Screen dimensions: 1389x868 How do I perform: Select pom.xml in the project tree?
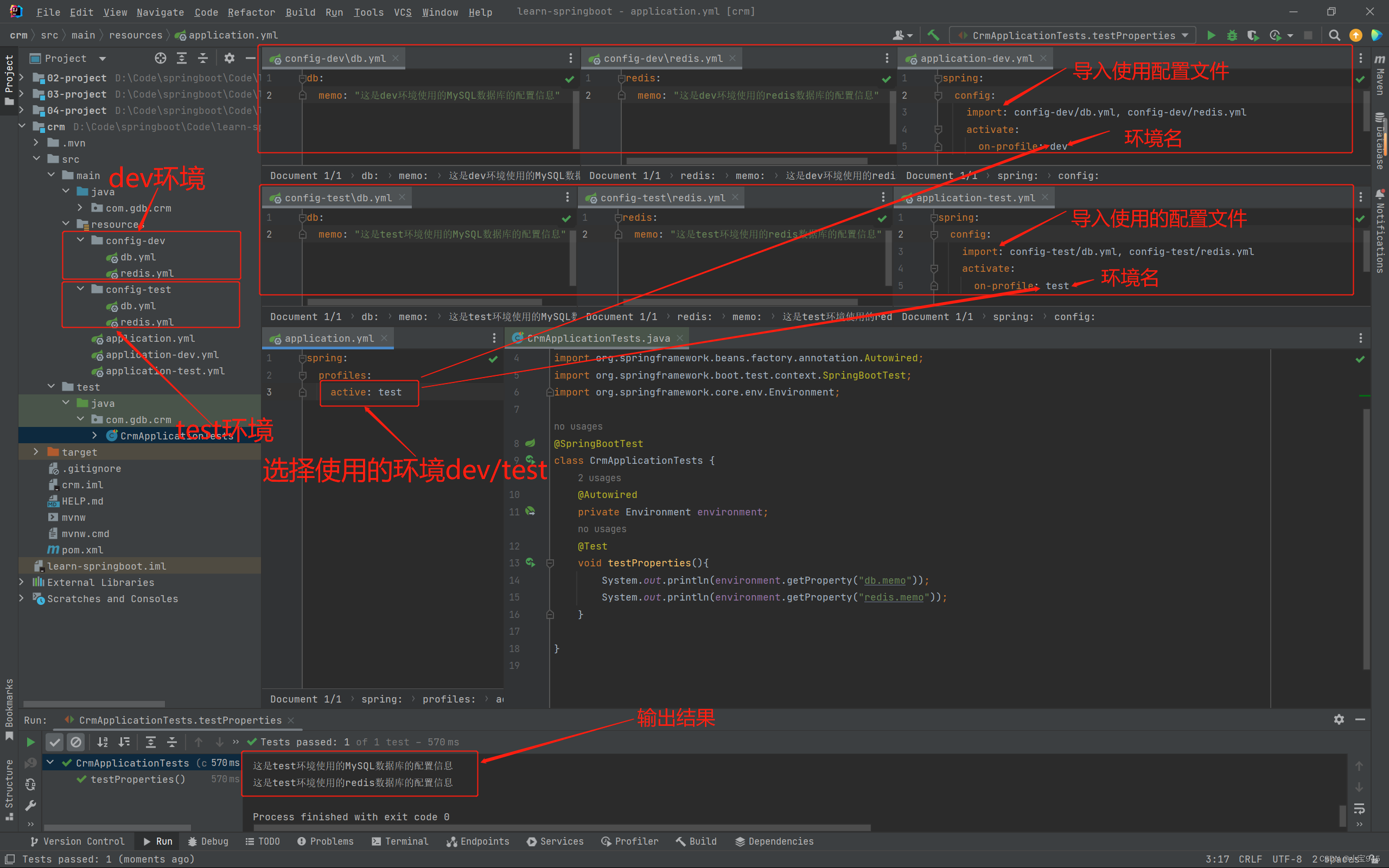tap(82, 550)
